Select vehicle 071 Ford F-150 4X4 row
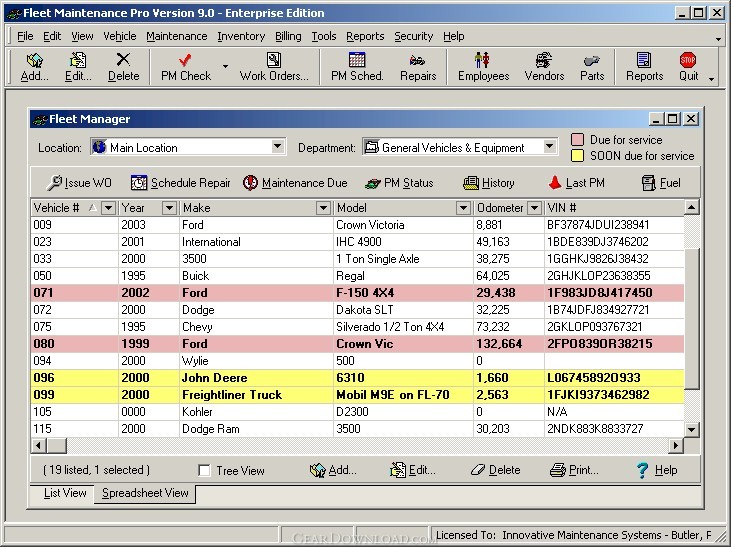 pyautogui.click(x=358, y=293)
